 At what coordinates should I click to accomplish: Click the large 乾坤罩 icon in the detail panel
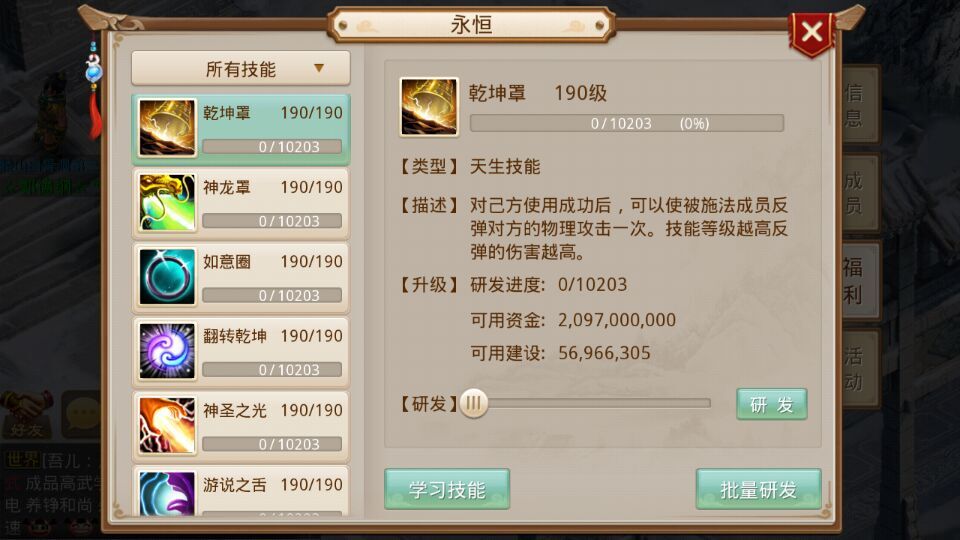click(429, 106)
